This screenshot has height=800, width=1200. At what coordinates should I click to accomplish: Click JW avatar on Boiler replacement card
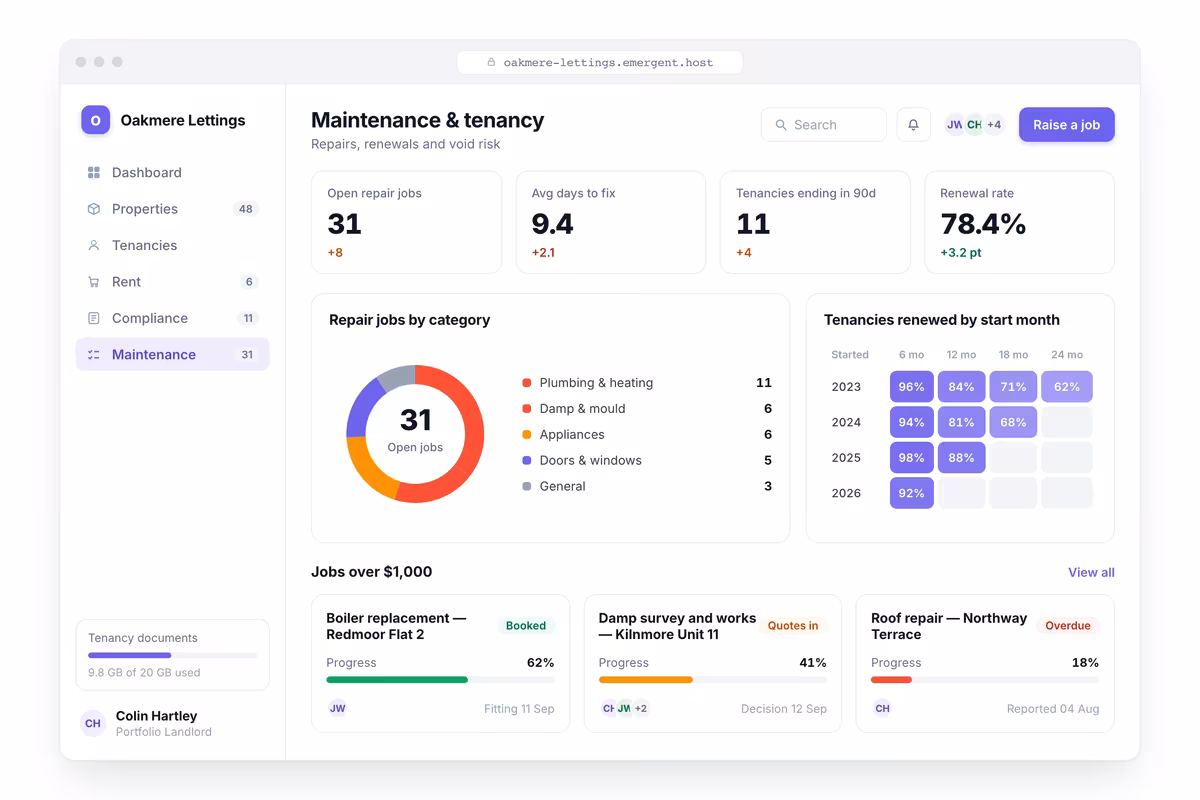click(338, 708)
